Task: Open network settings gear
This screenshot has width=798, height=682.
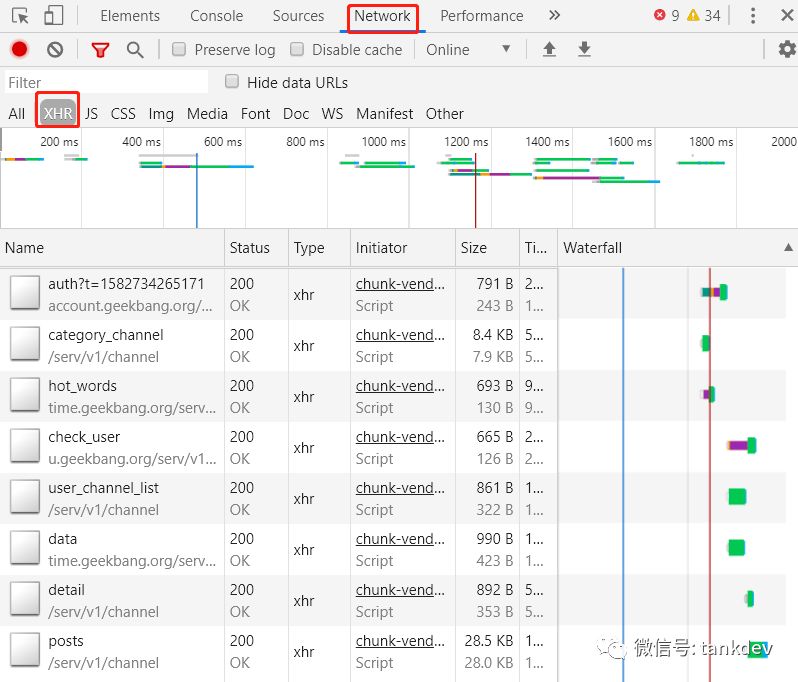Action: (787, 49)
